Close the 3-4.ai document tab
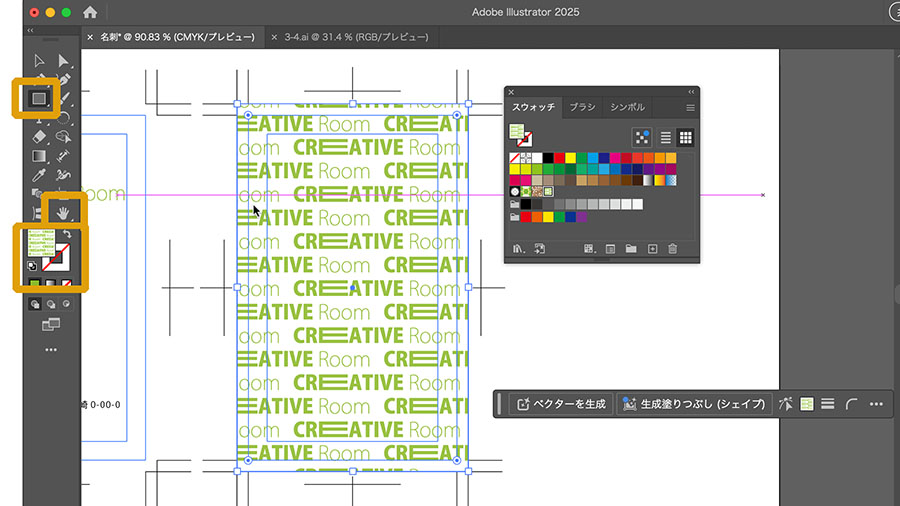Screen dimensions: 900x506 274,37
